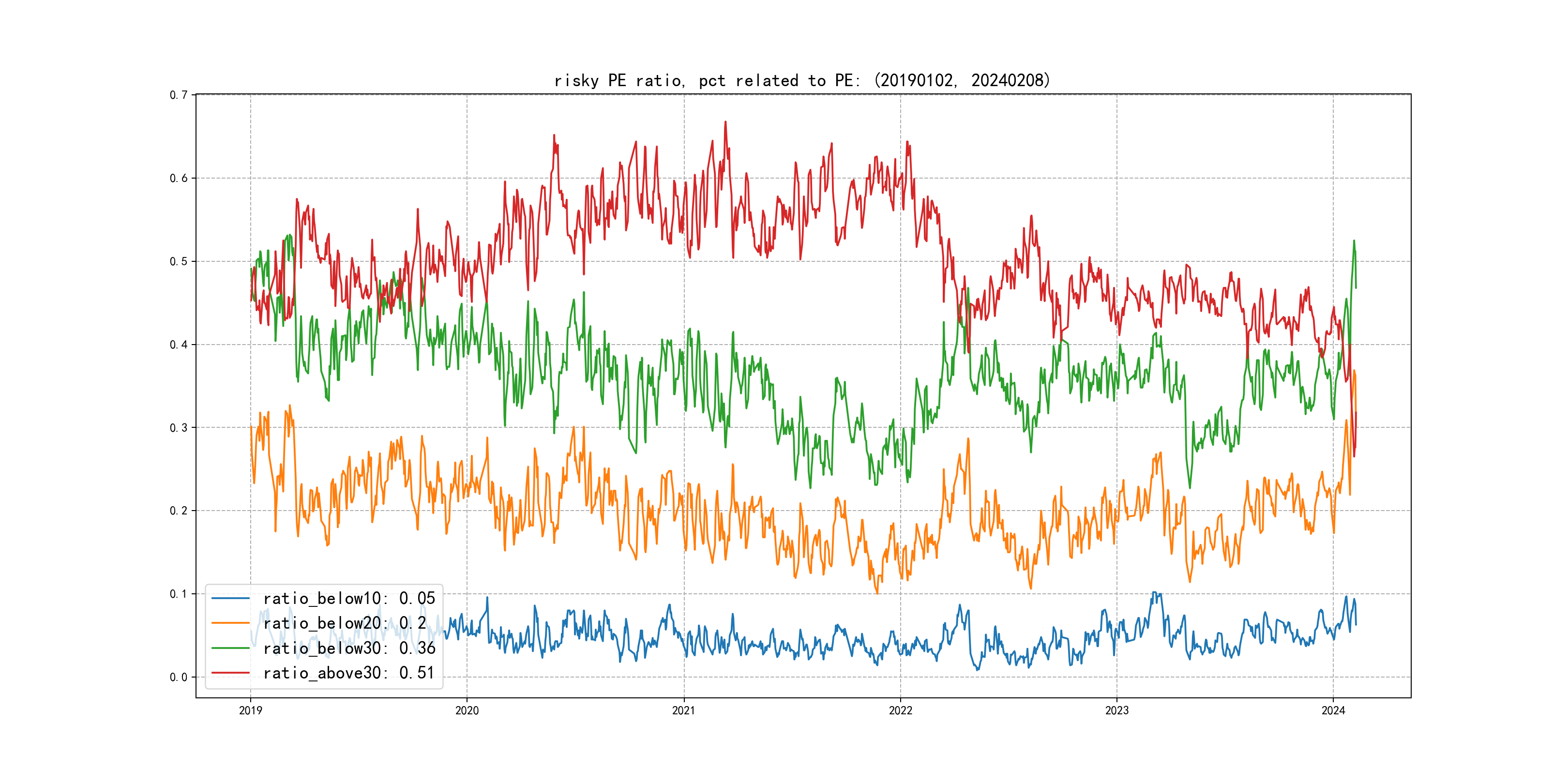Viewport: 1568px width, 784px height.
Task: Click the 0.1 y-axis tick label
Action: (x=179, y=594)
